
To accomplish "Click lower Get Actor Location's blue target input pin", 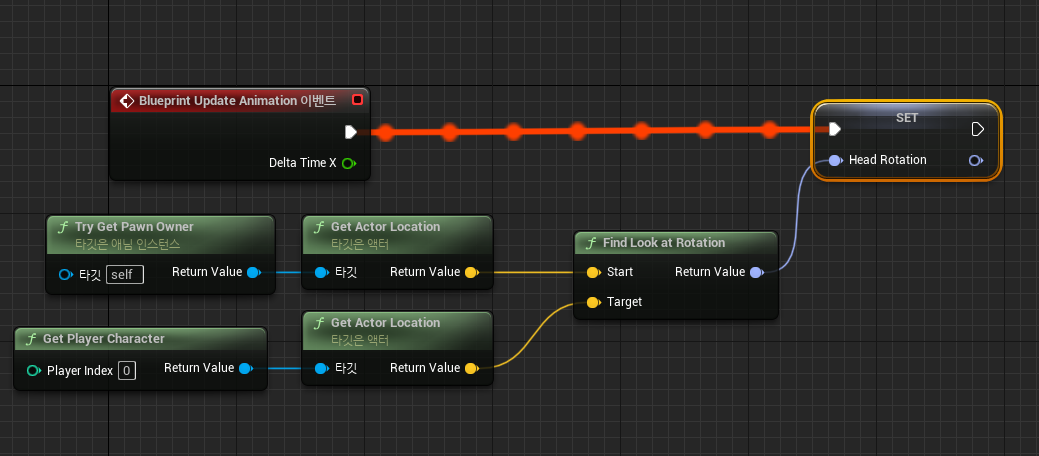I will [321, 369].
